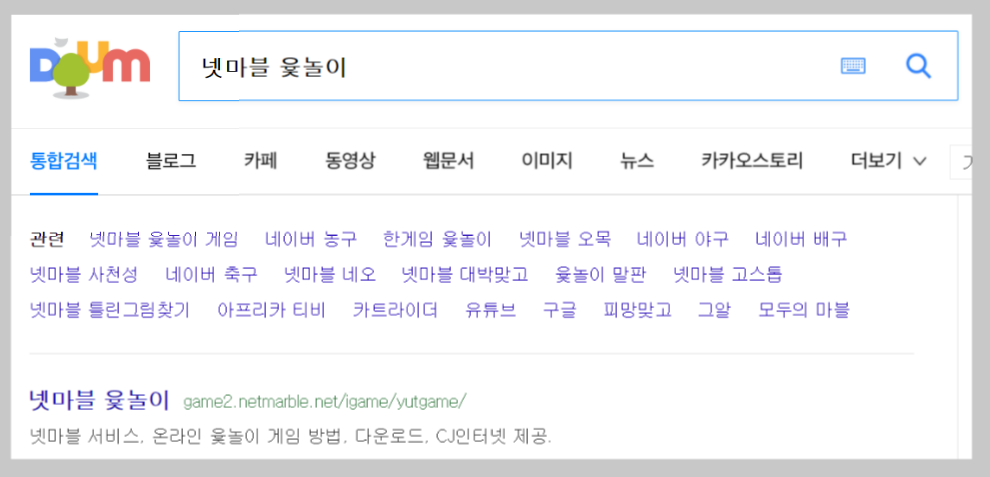Switch to the 블로그 tab

tap(170, 161)
